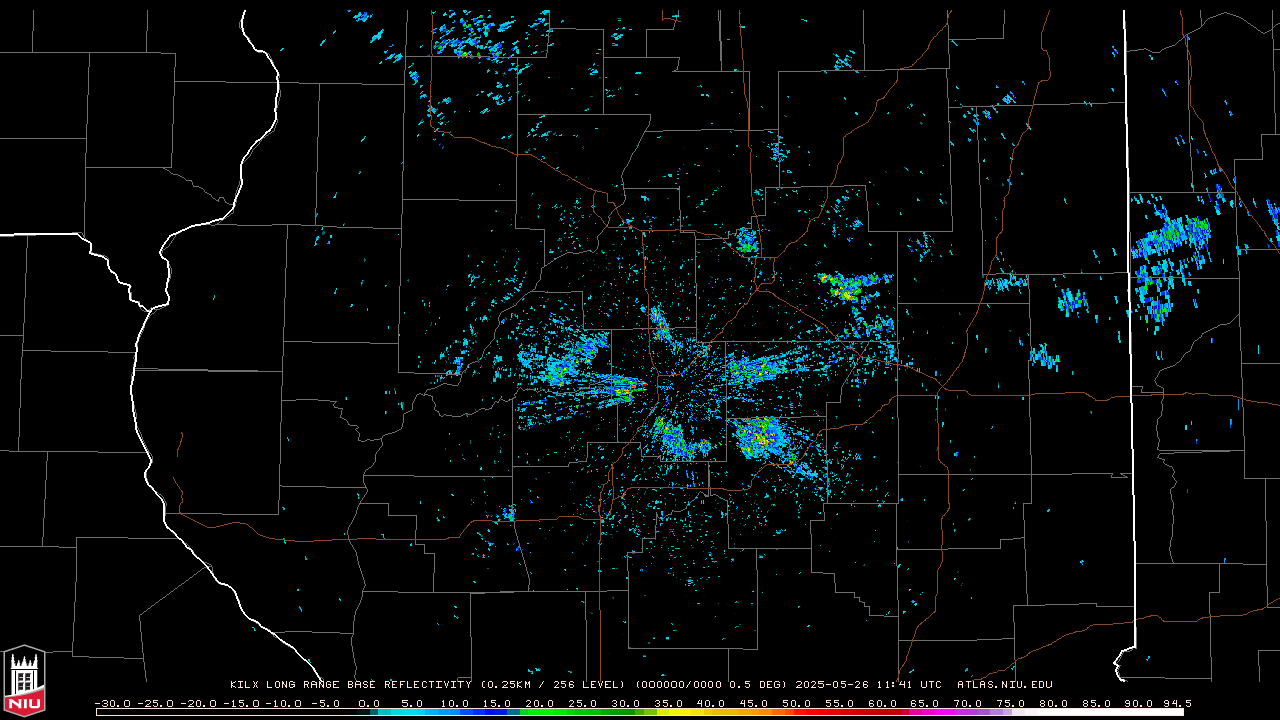The height and width of the screenshot is (720, 1280).
Task: Click the 94.5 scale label
Action: click(1177, 703)
